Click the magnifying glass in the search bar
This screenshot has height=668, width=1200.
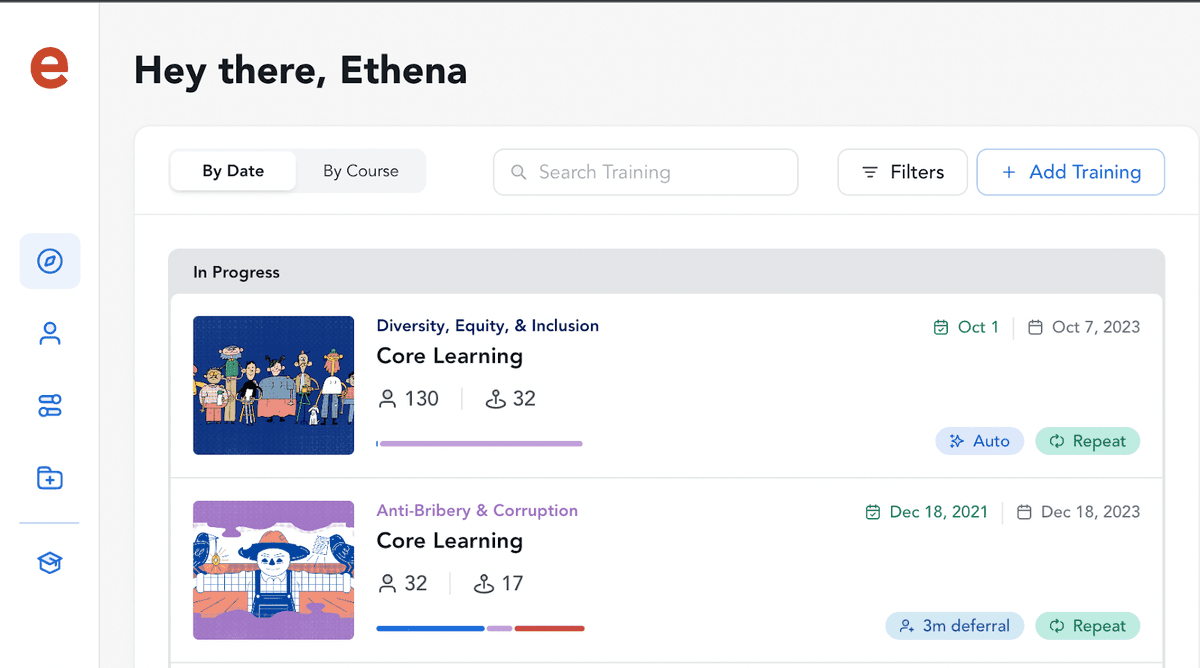(518, 172)
